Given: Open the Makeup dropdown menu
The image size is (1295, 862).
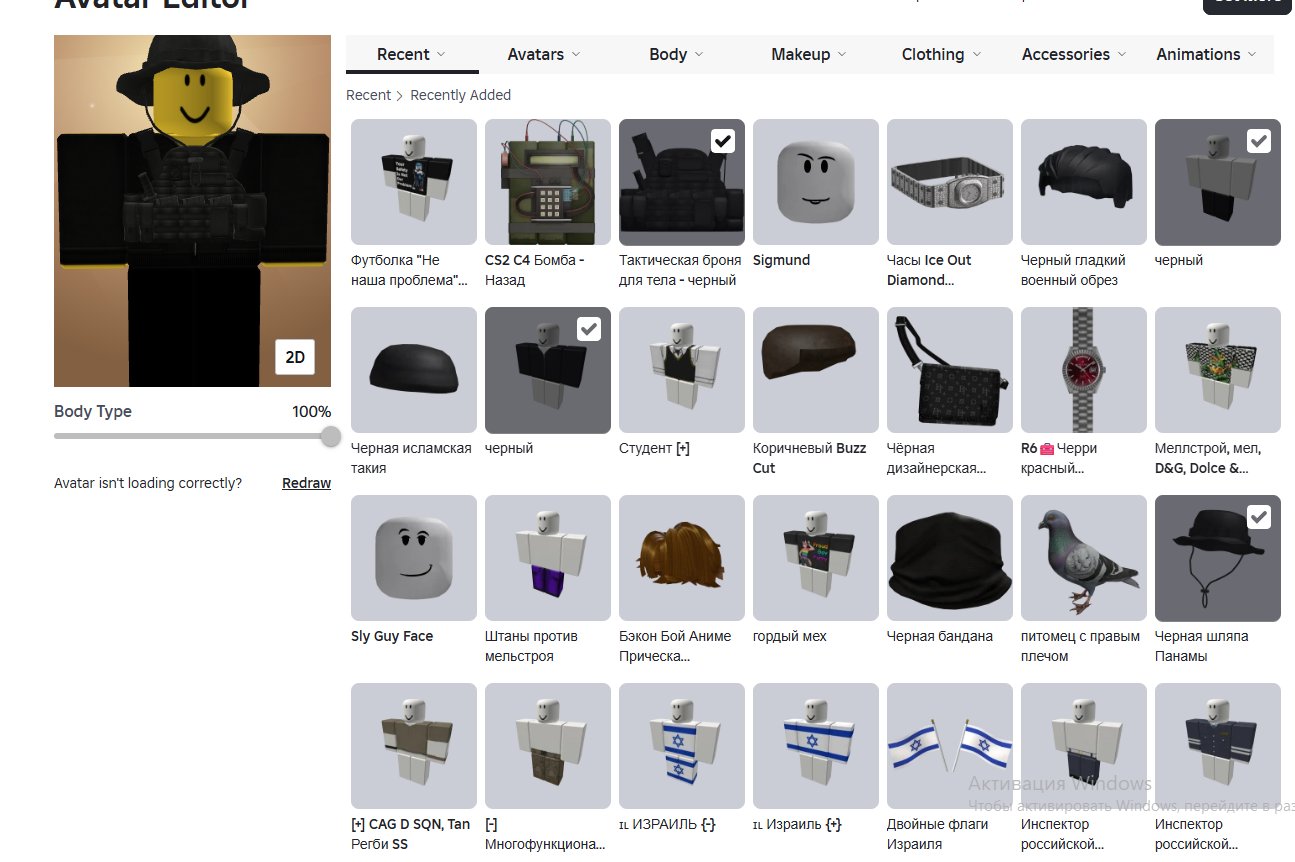Looking at the screenshot, I should 809,55.
